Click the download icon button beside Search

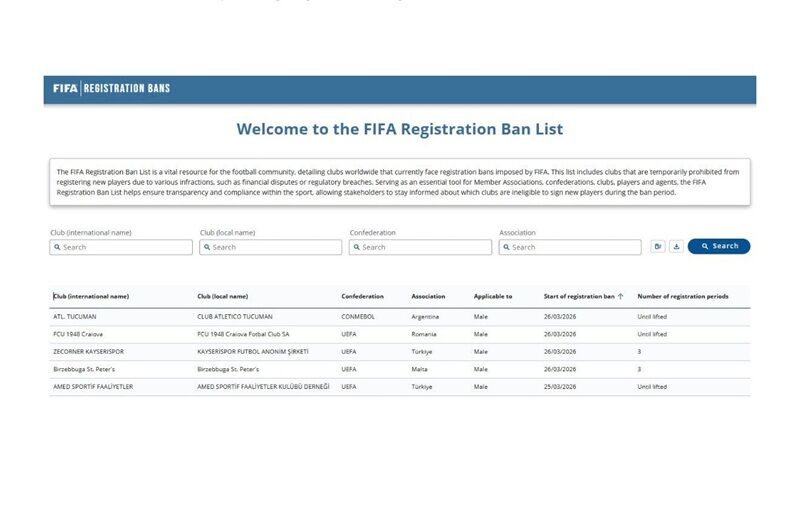tap(676, 247)
